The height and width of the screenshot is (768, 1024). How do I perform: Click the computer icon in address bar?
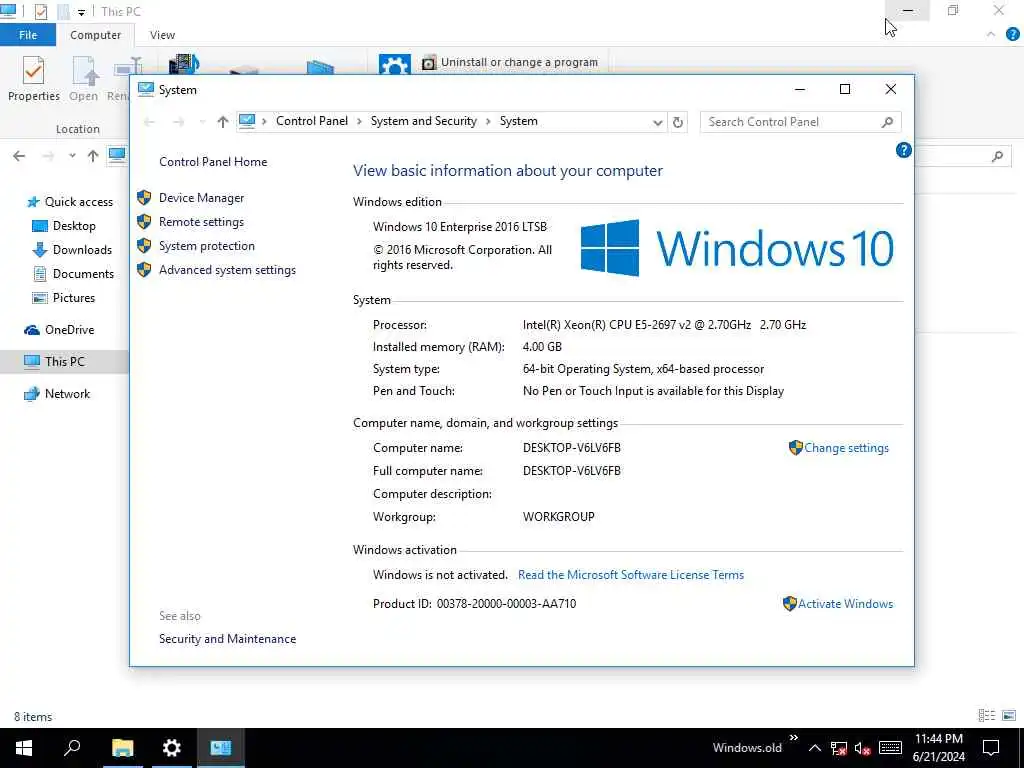click(247, 121)
